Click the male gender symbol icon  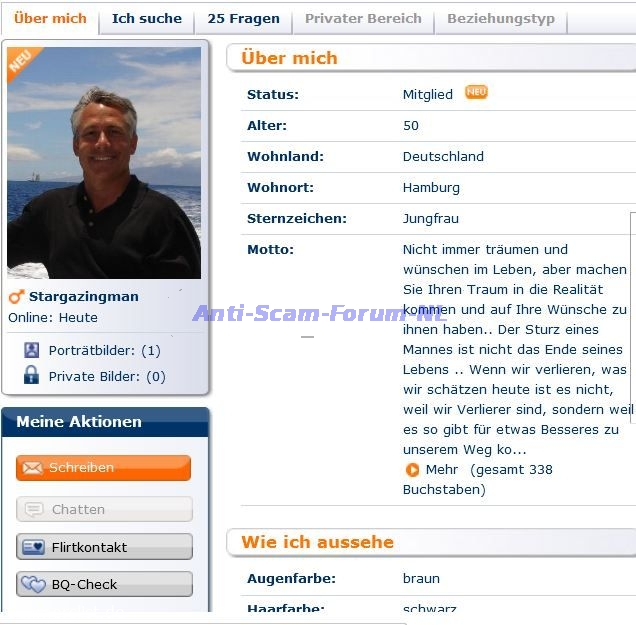point(16,297)
